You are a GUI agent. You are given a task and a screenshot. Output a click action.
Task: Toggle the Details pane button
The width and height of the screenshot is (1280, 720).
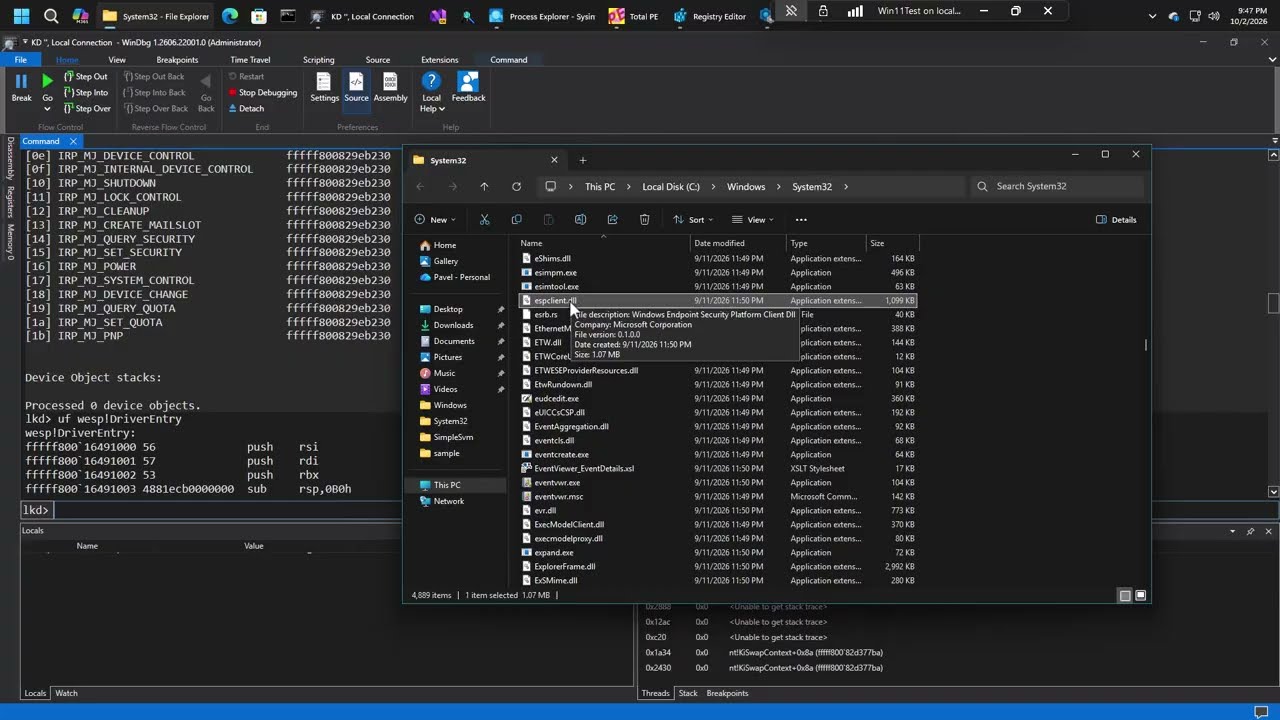click(1117, 220)
